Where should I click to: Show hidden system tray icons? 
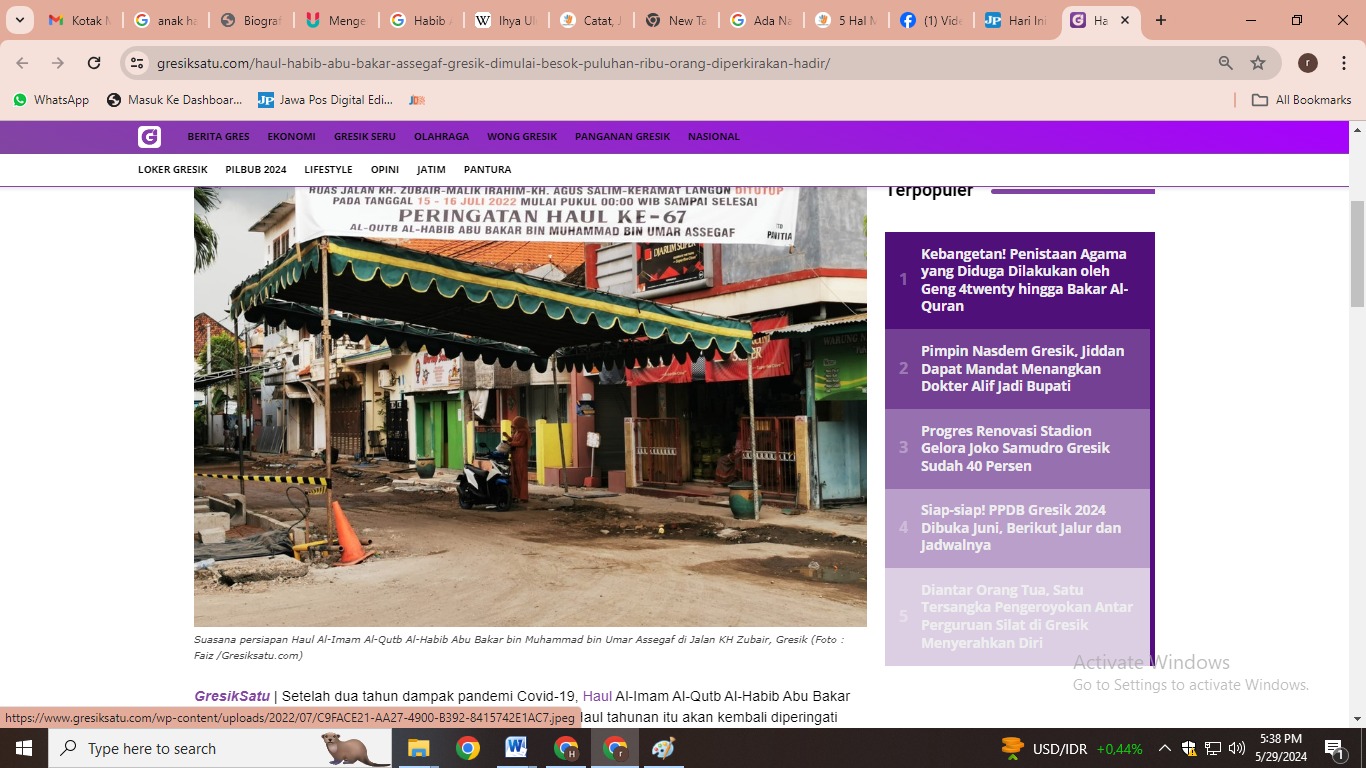coord(1164,748)
